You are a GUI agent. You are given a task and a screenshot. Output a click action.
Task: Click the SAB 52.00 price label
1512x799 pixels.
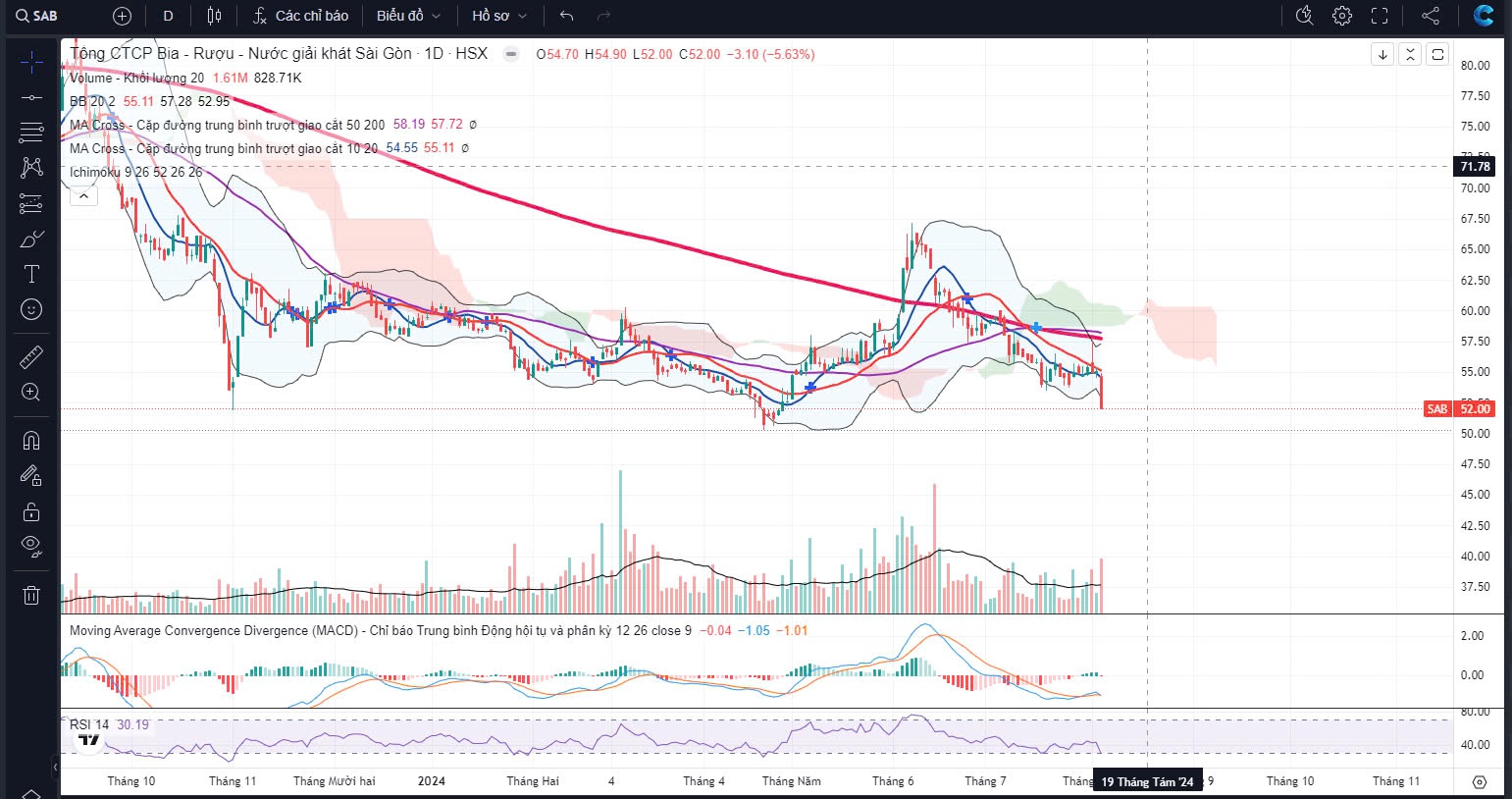coord(1458,409)
